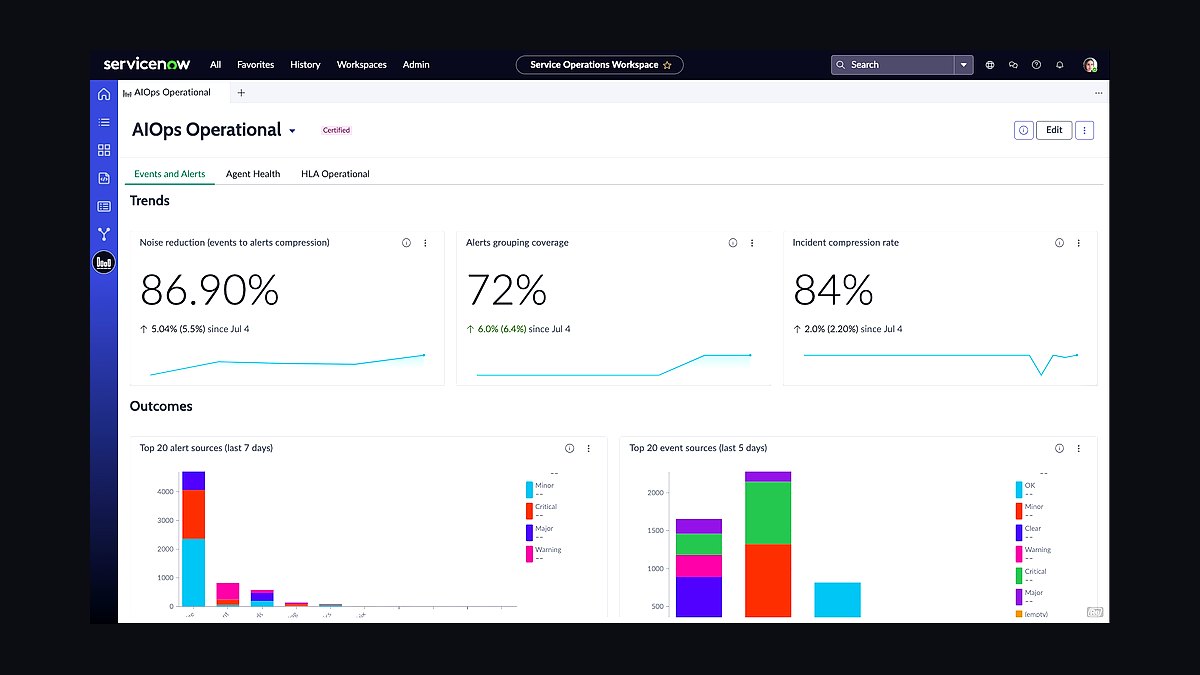This screenshot has height=675, width=1200.
Task: Open Top 20 event sources options menu
Action: 1078,449
